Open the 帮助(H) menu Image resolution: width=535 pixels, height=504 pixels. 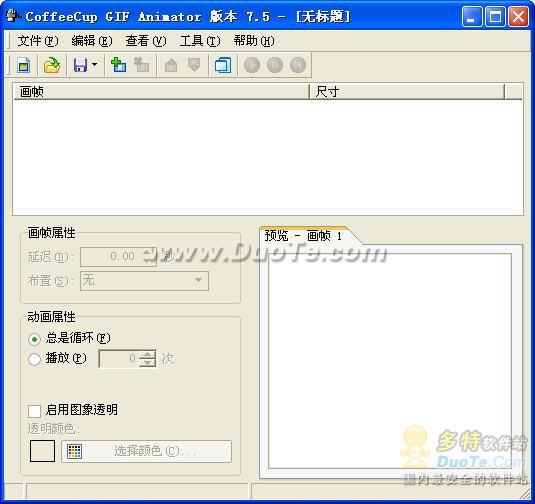[254, 41]
